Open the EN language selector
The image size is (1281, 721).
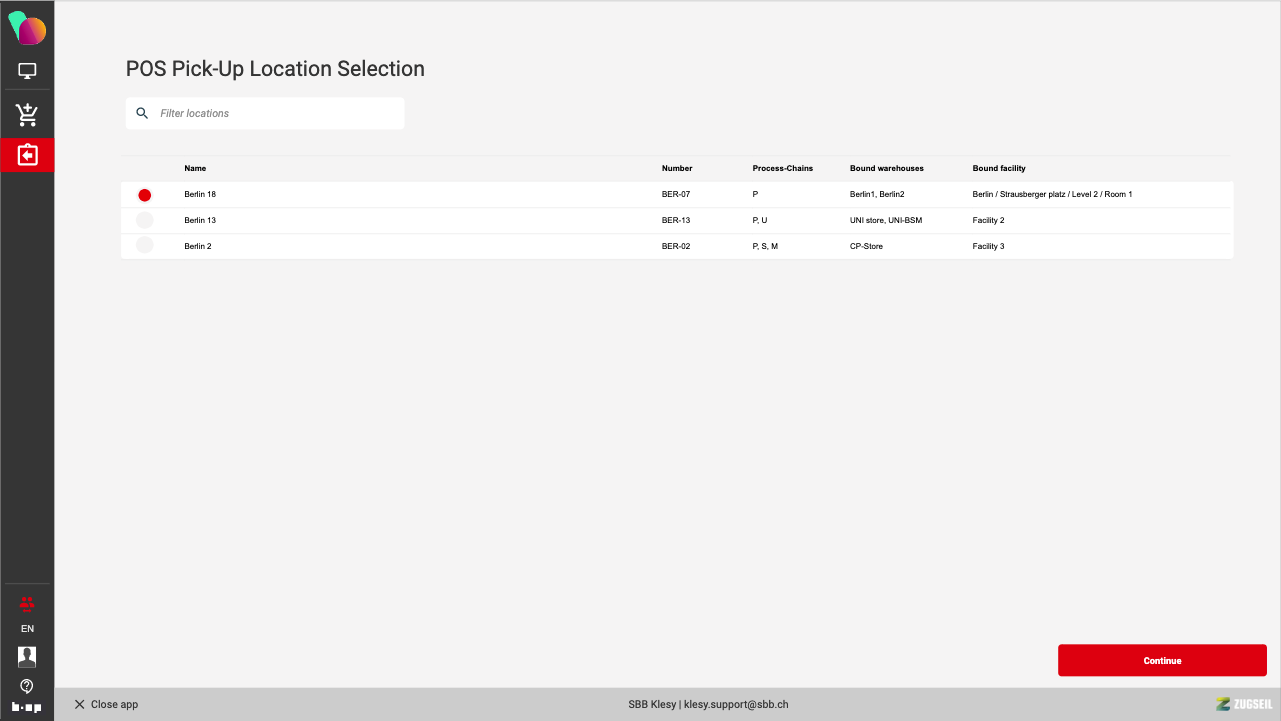coord(27,629)
